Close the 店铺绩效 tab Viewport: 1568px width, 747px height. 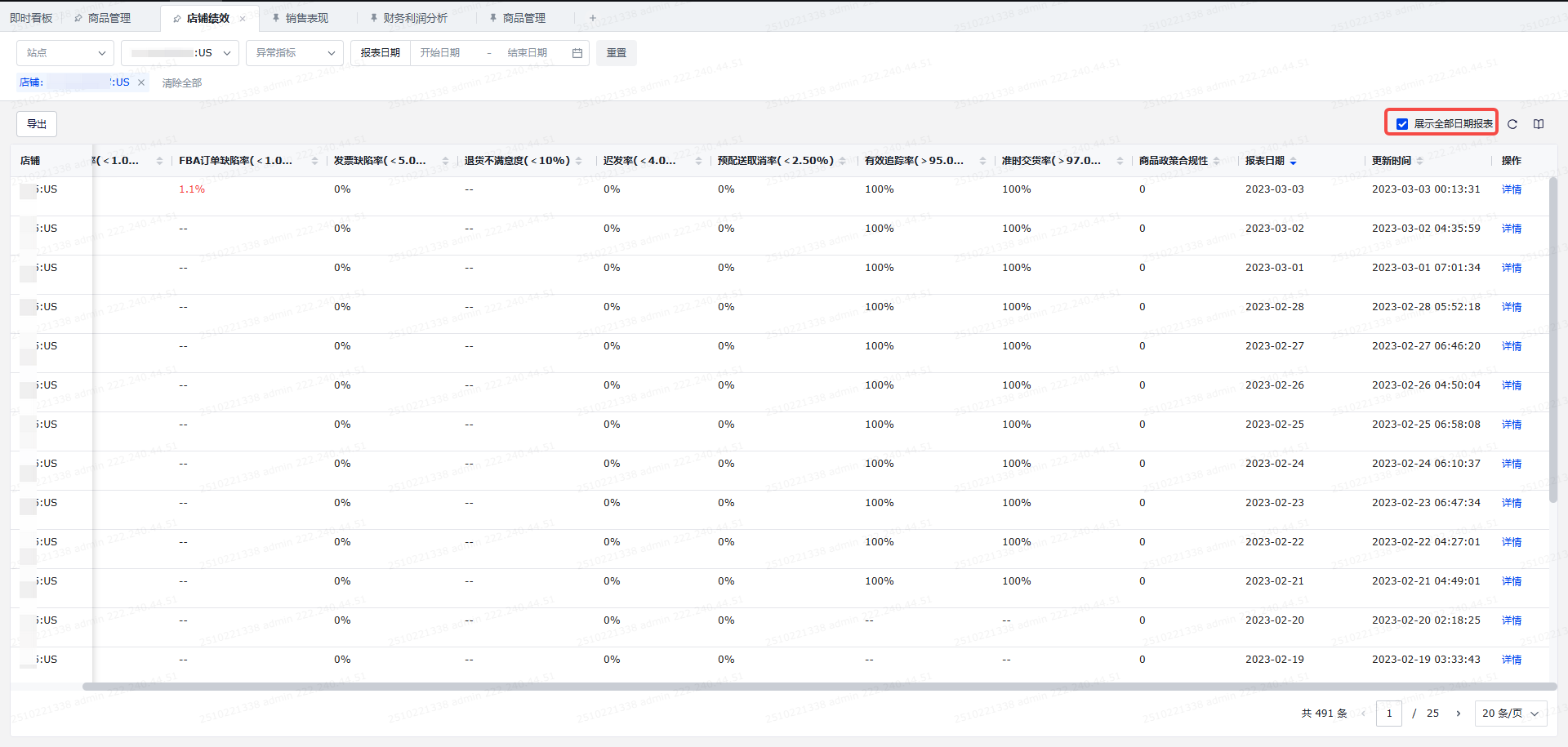point(243,19)
